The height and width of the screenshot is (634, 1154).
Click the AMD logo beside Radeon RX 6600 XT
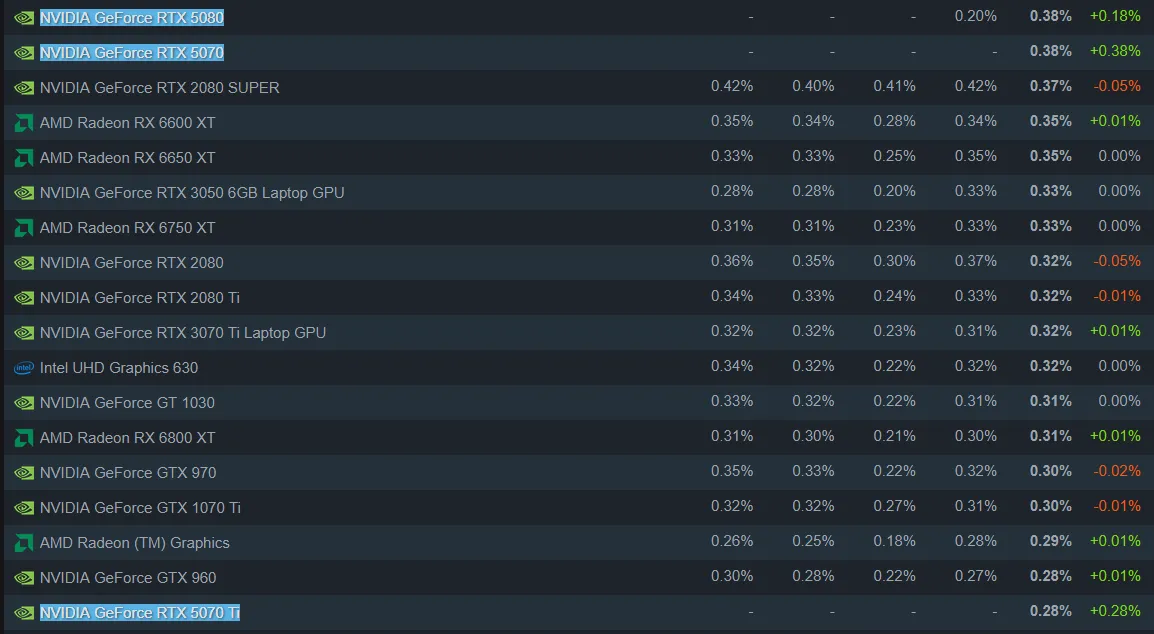click(x=24, y=123)
